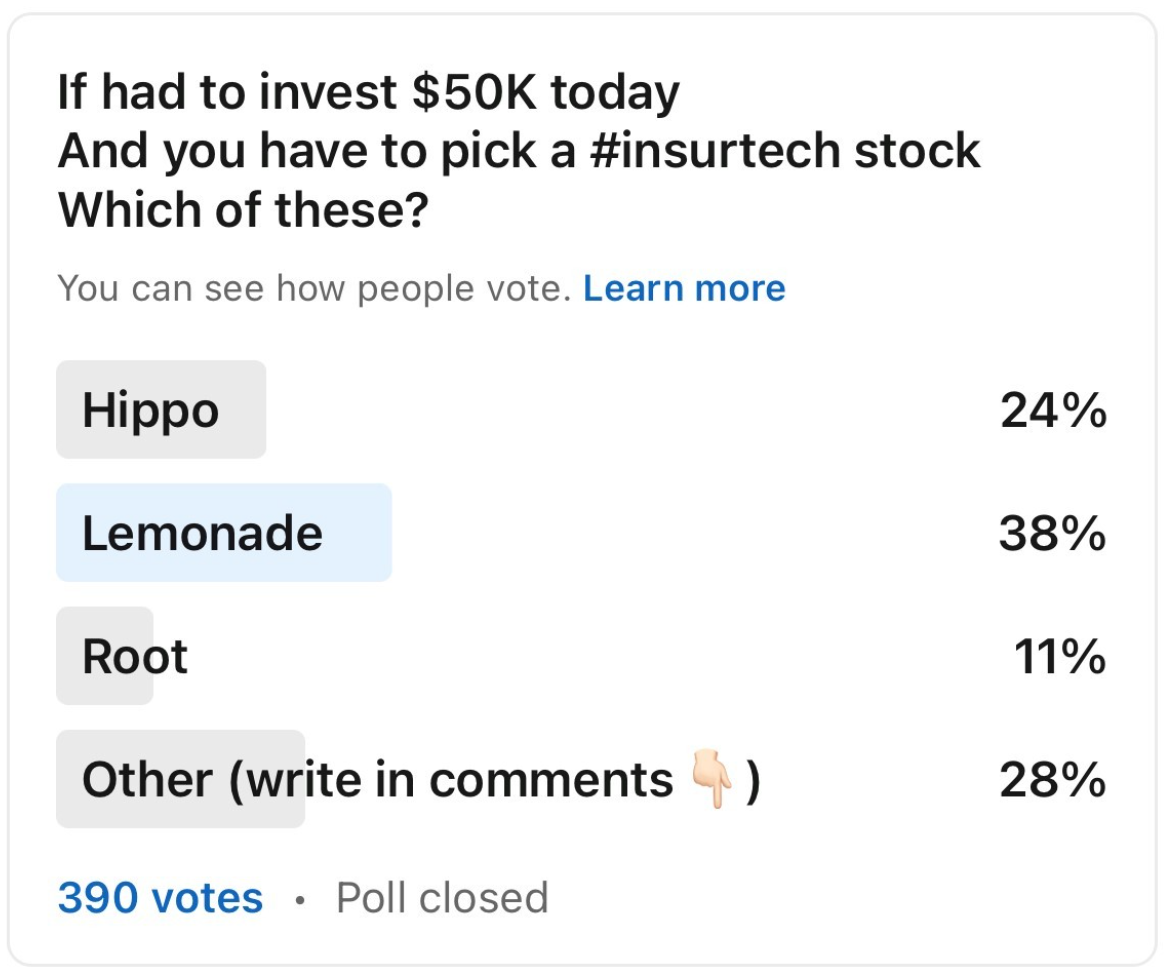
Task: Click the Poll closed status text
Action: 442,898
